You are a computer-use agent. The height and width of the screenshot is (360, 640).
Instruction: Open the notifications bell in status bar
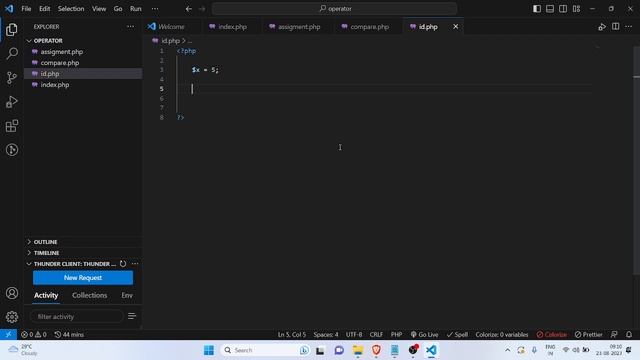629,334
